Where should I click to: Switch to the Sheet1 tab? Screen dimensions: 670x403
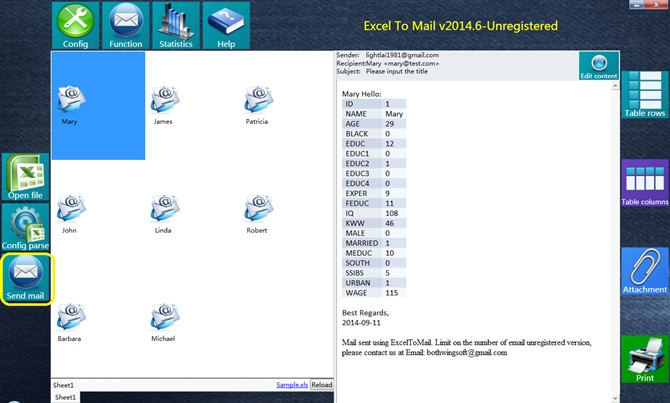65,397
